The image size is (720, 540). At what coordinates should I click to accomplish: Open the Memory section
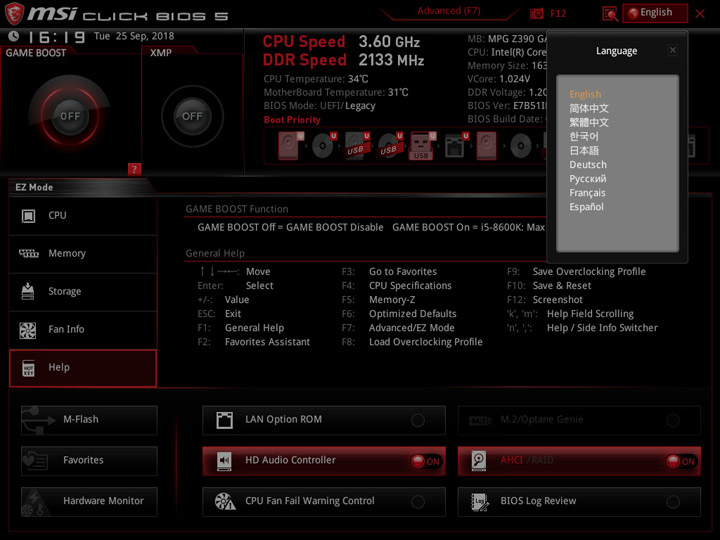[x=83, y=254]
